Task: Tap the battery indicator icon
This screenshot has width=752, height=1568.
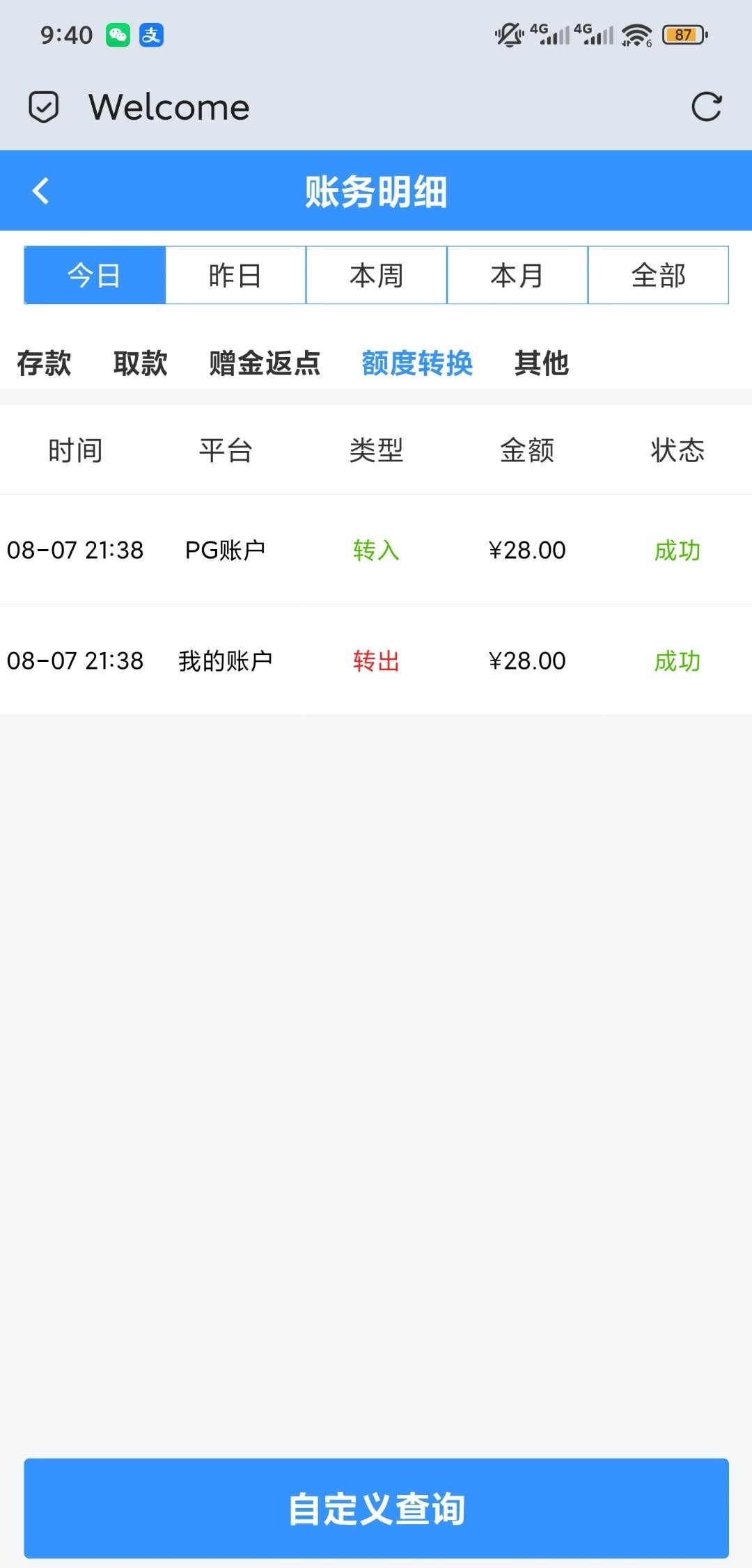Action: (x=685, y=35)
